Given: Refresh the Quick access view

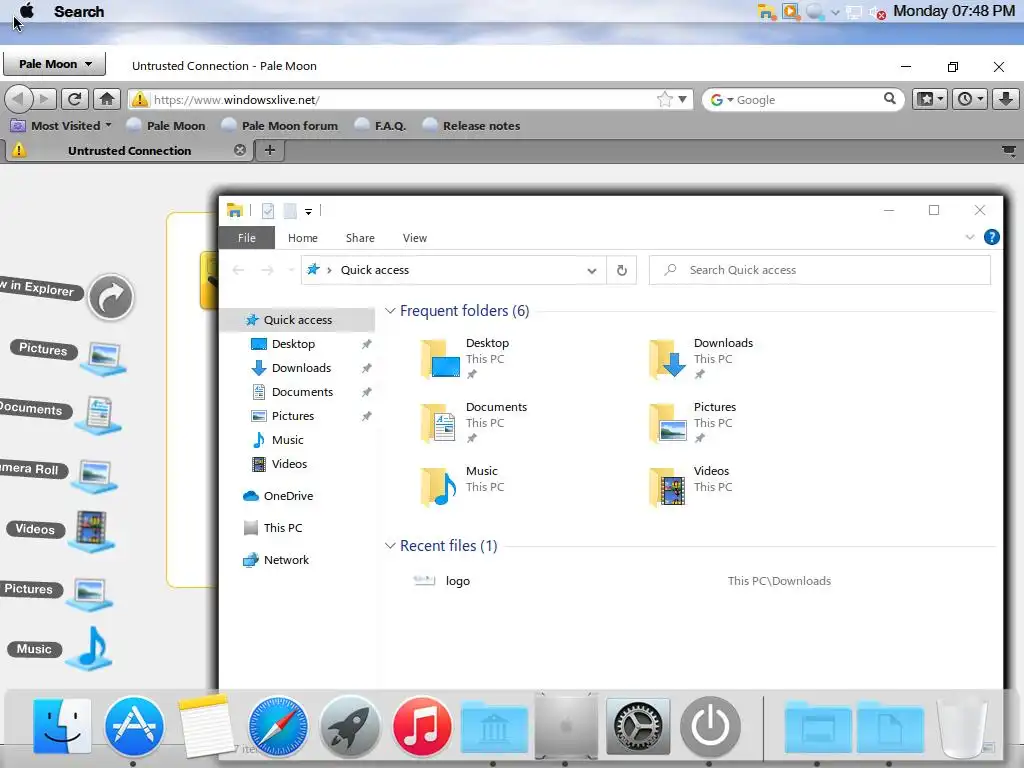Looking at the screenshot, I should point(622,270).
